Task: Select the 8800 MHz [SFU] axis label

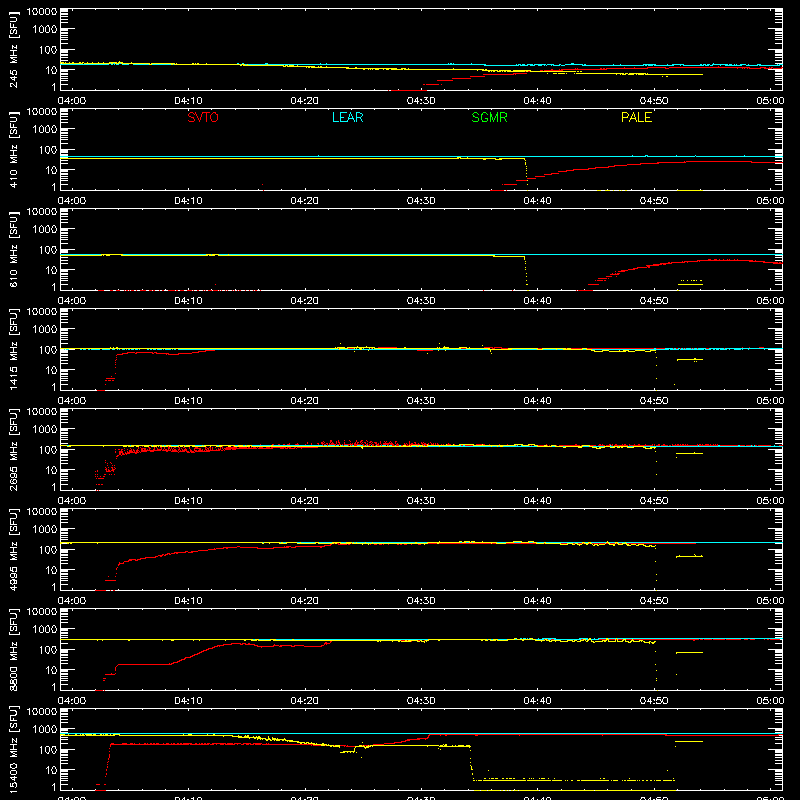Action: click(13, 649)
